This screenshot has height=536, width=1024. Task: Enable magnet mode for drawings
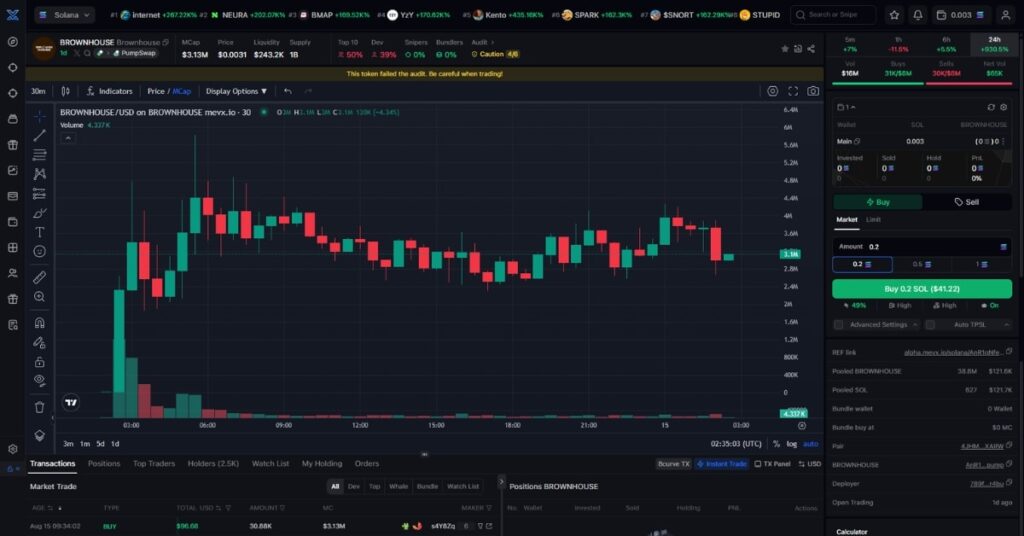point(40,323)
